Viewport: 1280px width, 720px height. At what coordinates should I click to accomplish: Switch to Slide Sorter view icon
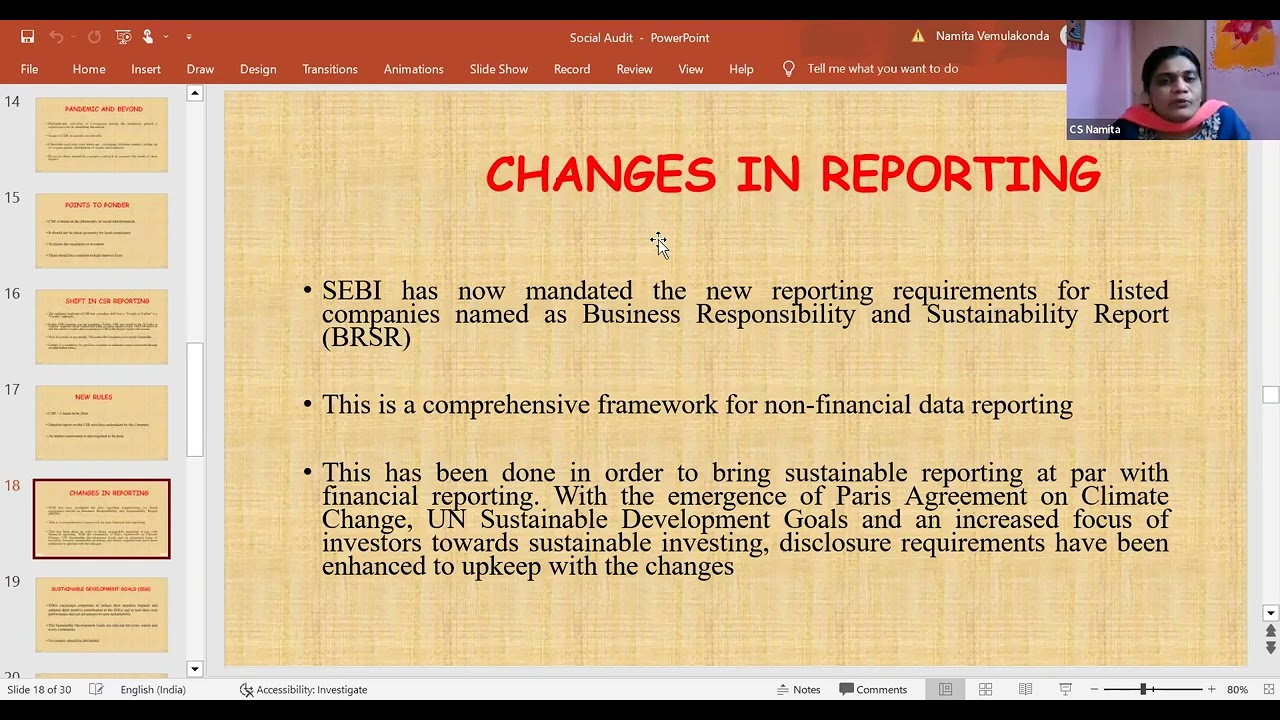[x=985, y=689]
